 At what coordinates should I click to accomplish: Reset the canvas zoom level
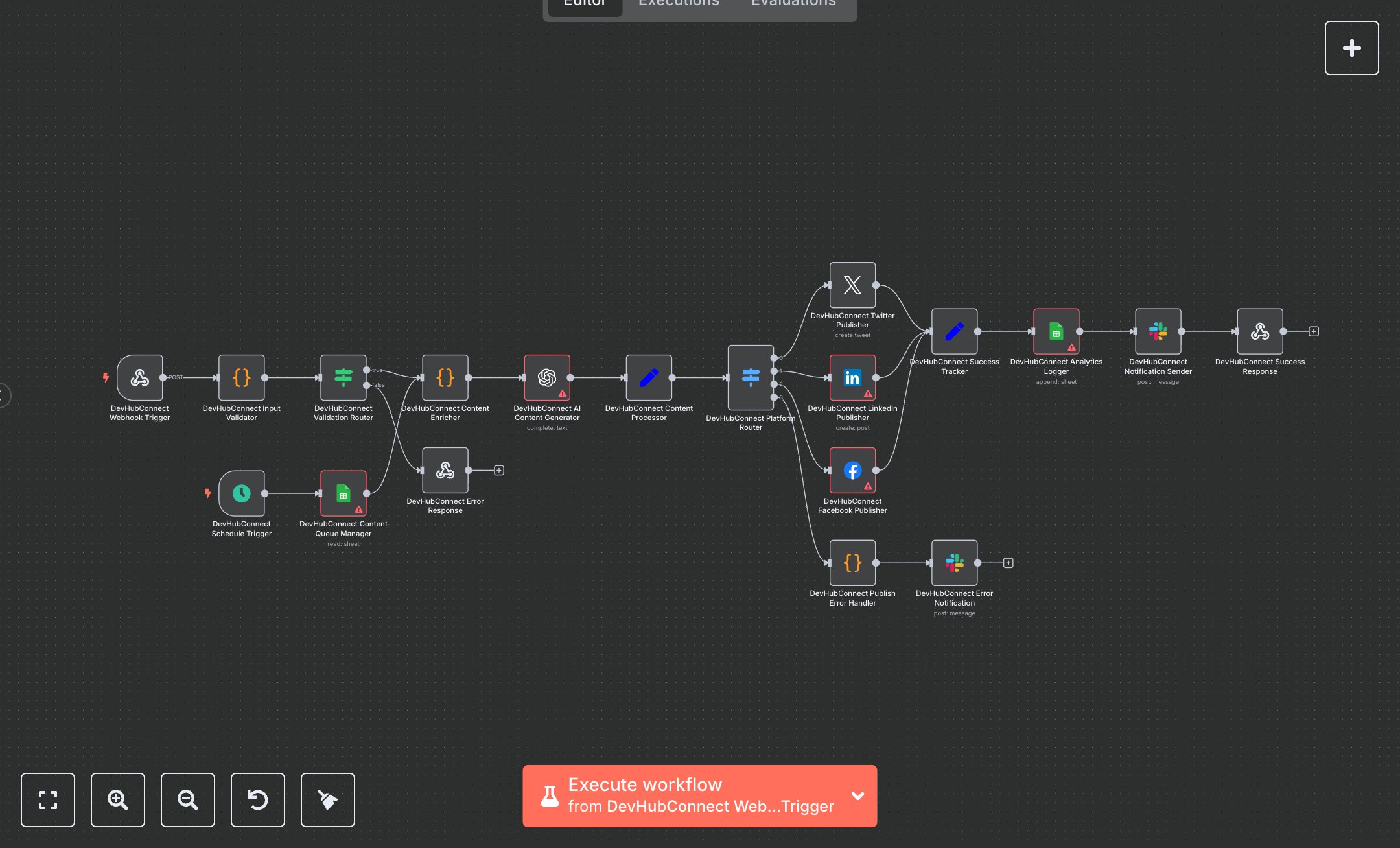[x=258, y=800]
